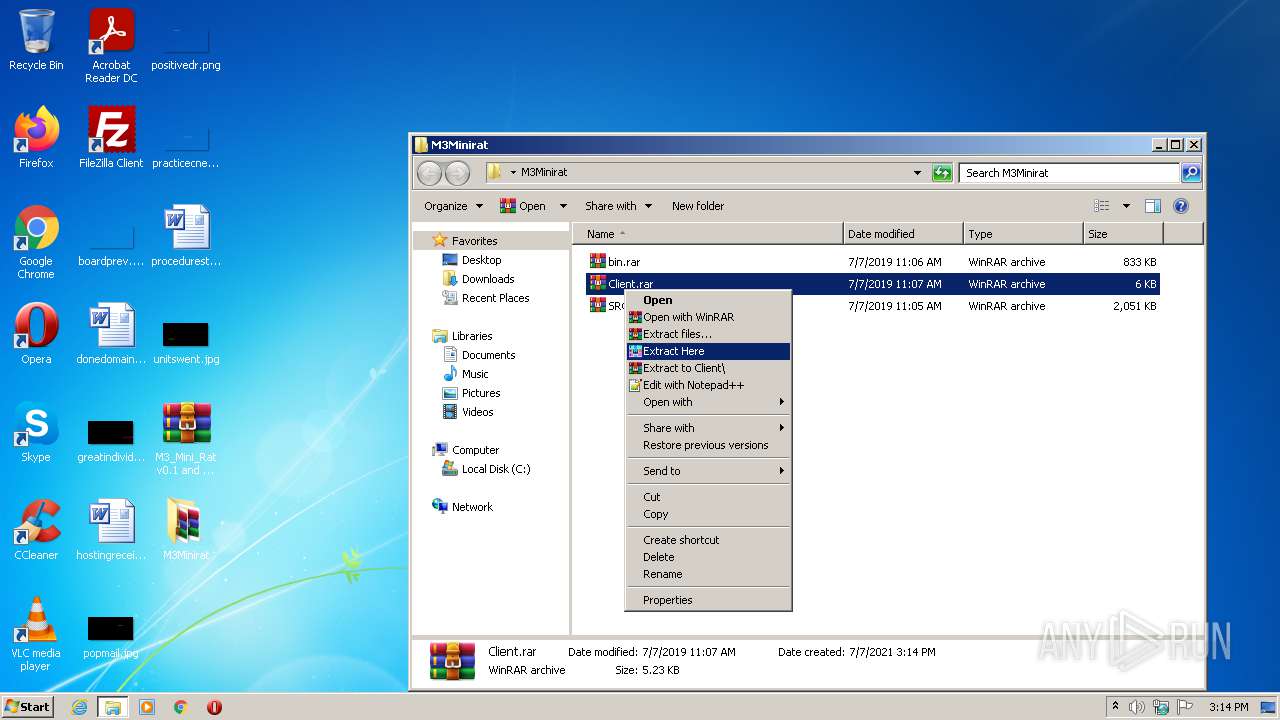Screen dimensions: 1280x720
Task: Launch Opera browser from desktop
Action: [x=36, y=334]
